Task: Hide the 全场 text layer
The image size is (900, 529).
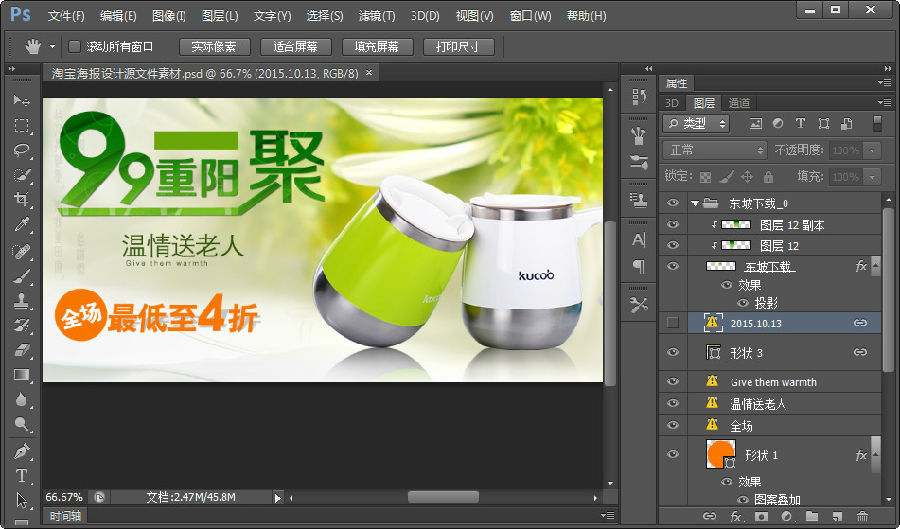Action: [x=673, y=425]
